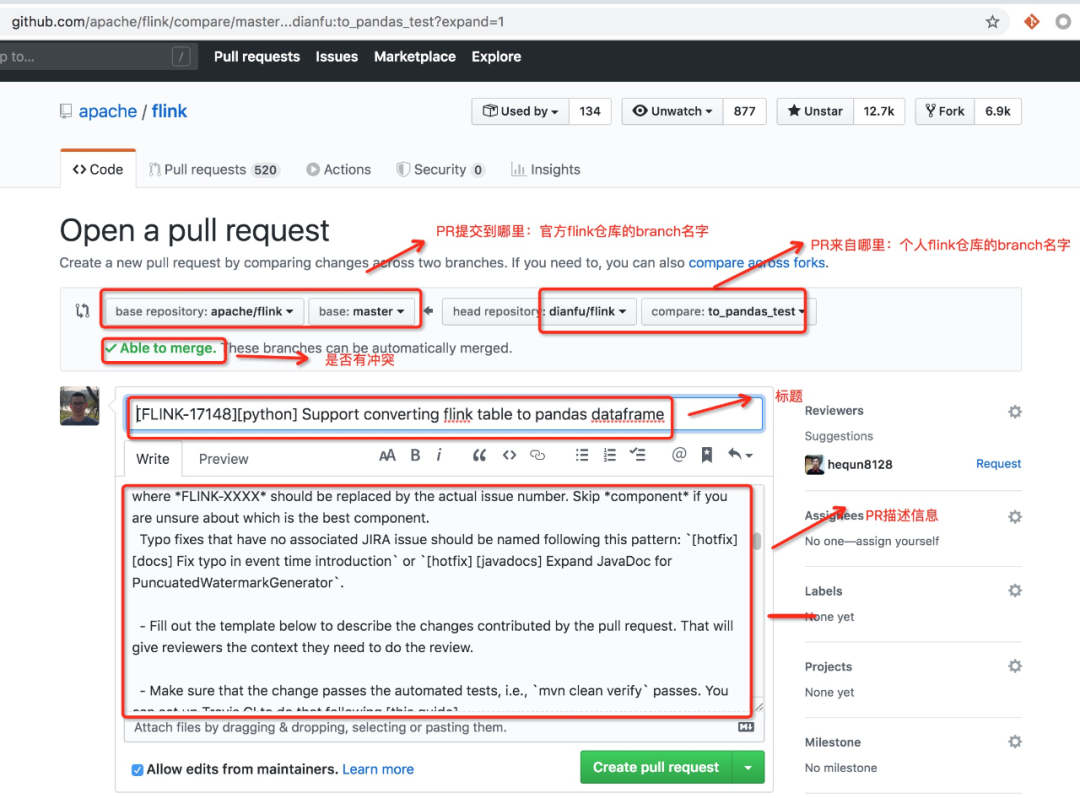
Task: Click the 877 watchers count
Action: (x=745, y=111)
